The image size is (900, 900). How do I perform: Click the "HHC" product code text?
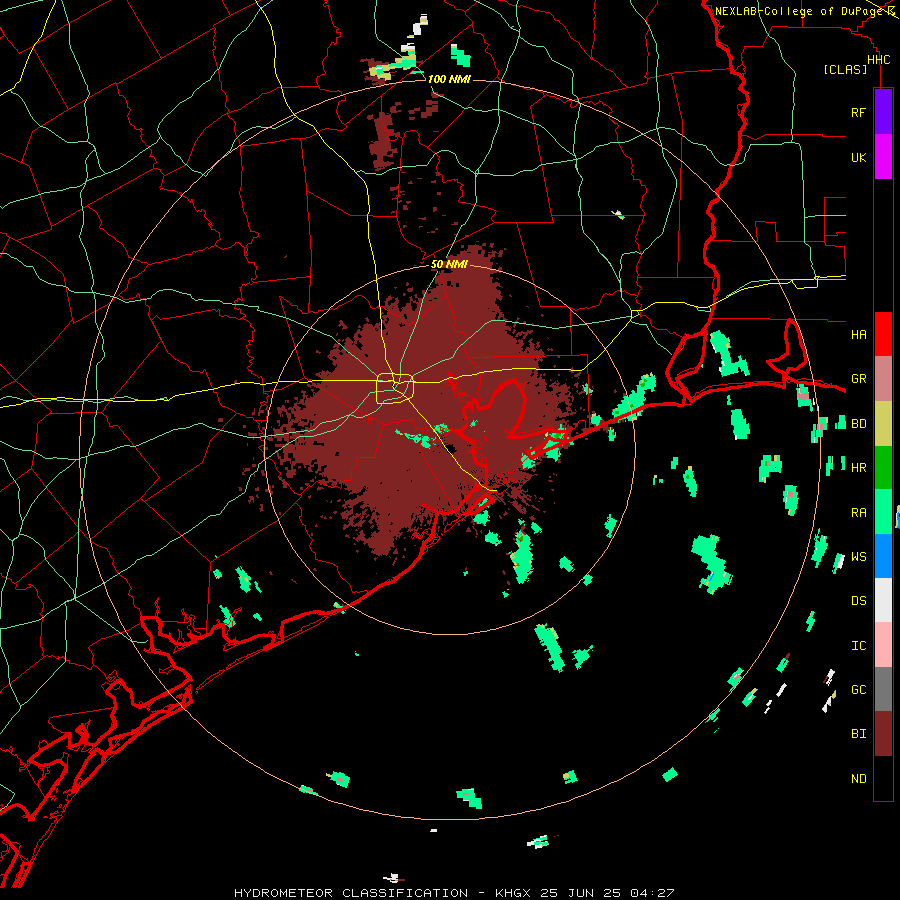pyautogui.click(x=878, y=60)
